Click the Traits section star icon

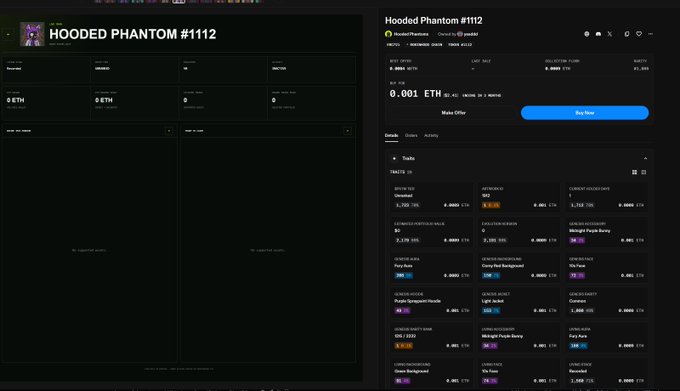click(x=394, y=159)
